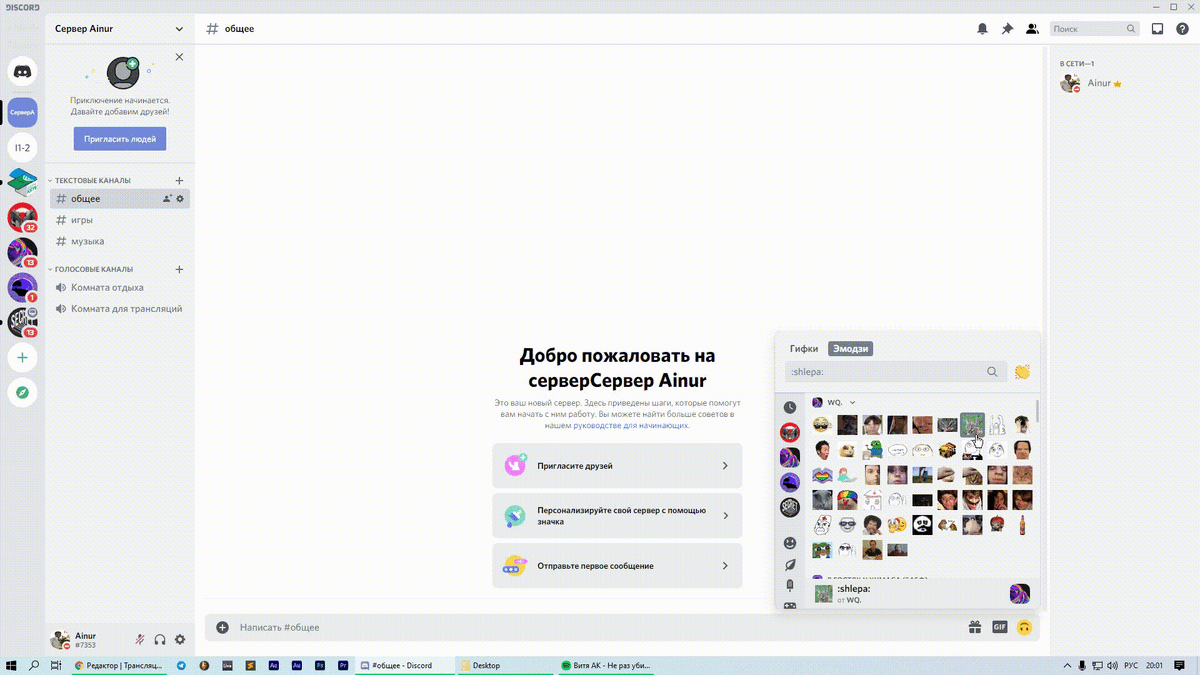Viewport: 1200px width, 675px height.
Task: Click the emoji search field
Action: [894, 372]
